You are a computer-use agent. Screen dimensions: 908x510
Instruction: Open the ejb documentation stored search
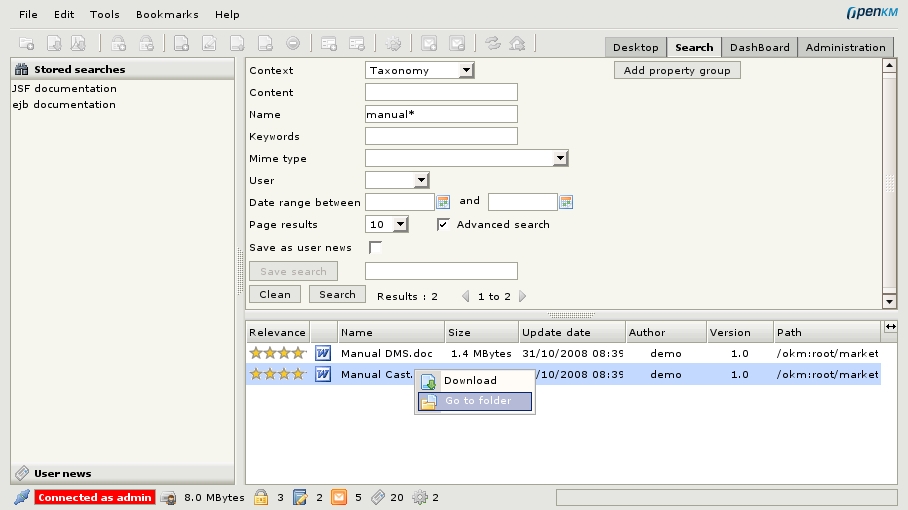pos(64,105)
